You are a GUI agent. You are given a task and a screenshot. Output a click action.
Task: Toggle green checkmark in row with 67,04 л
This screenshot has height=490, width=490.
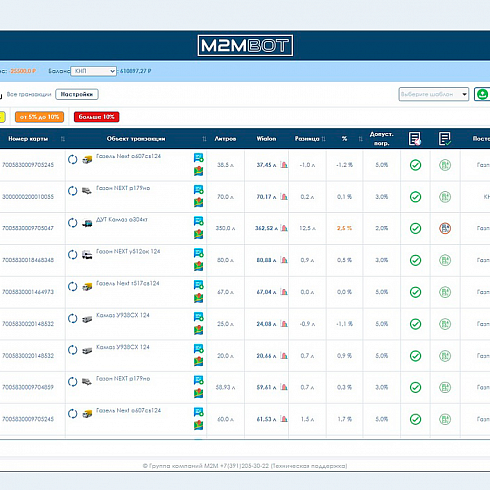click(x=415, y=292)
